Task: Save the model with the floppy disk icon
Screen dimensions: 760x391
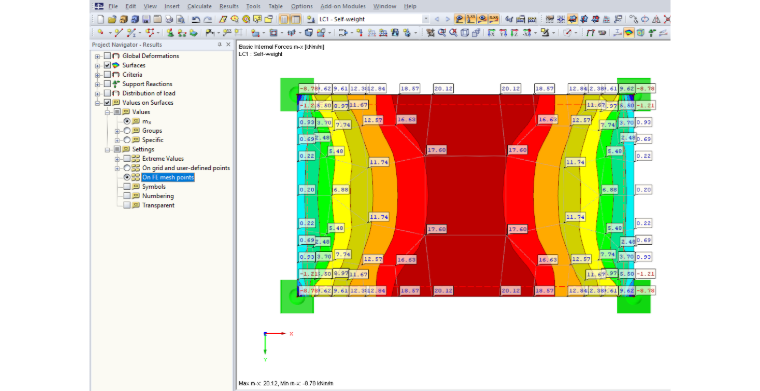Action: 146,19
